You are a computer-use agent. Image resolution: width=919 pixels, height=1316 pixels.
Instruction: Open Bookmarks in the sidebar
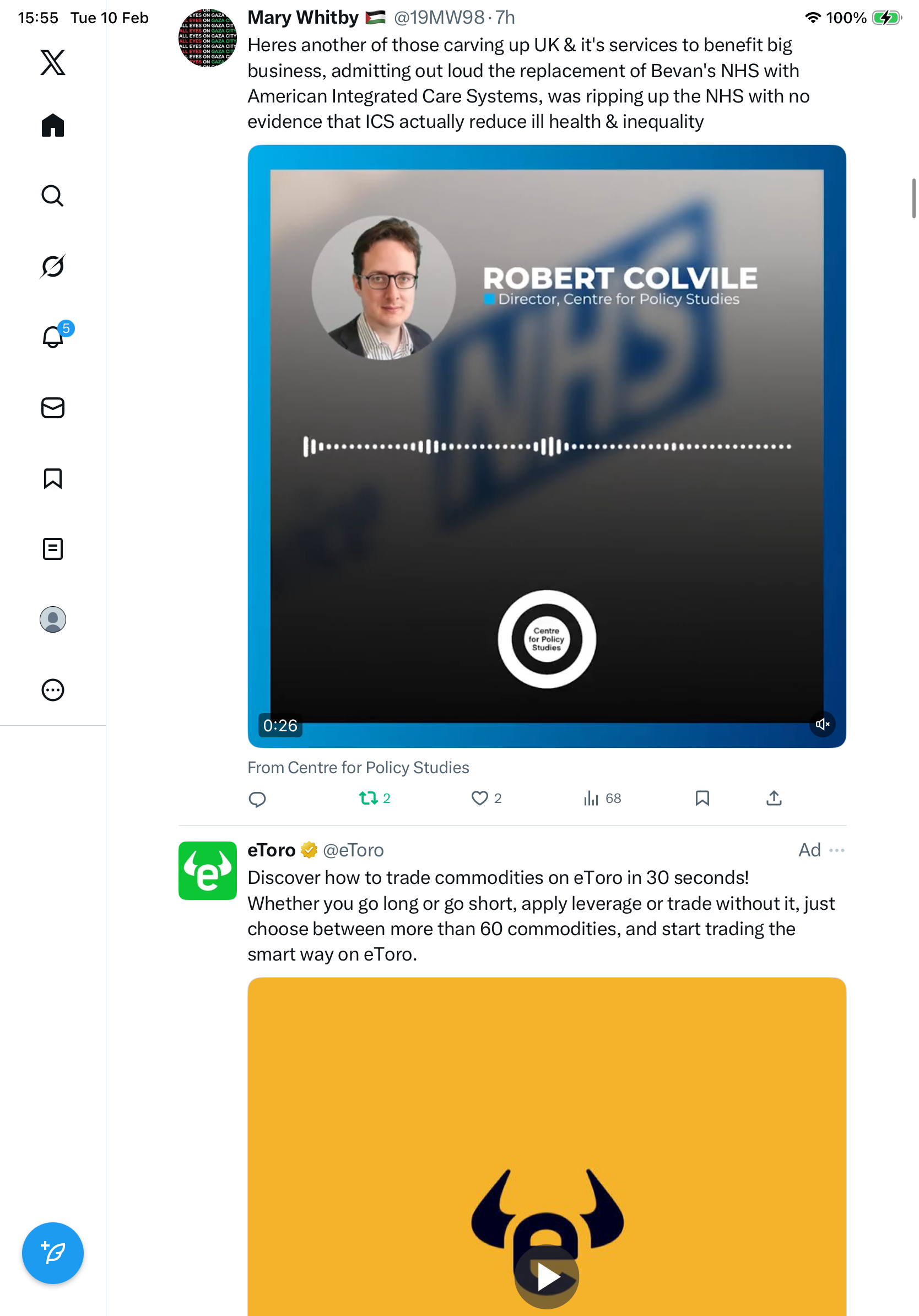(x=53, y=478)
